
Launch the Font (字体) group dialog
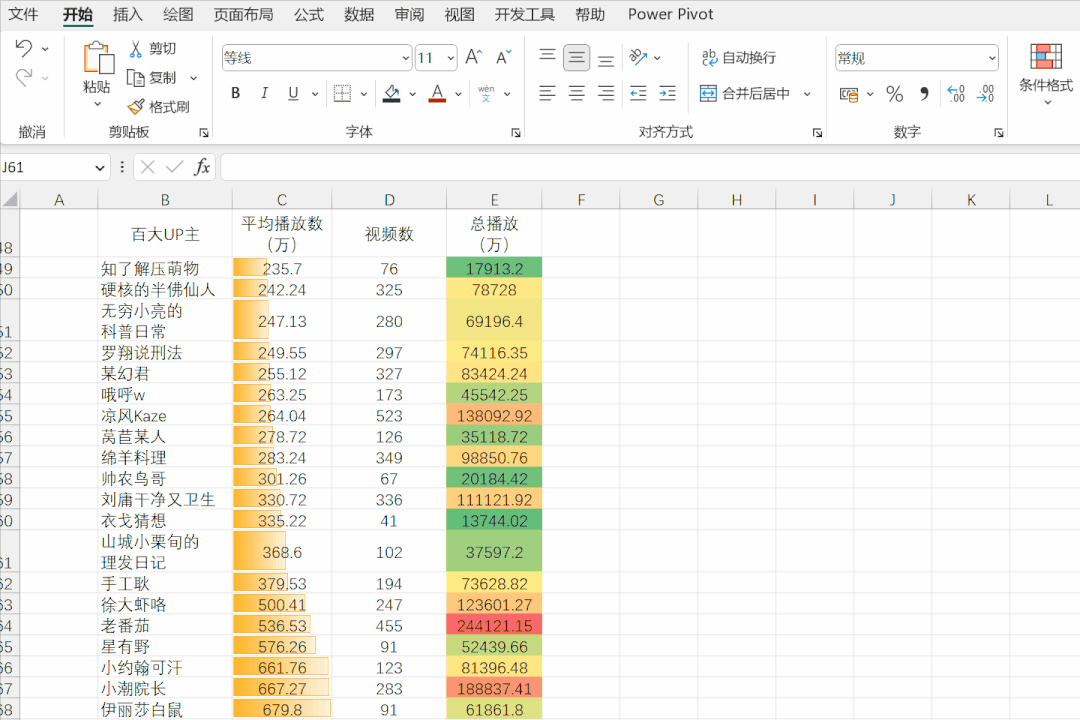(516, 132)
